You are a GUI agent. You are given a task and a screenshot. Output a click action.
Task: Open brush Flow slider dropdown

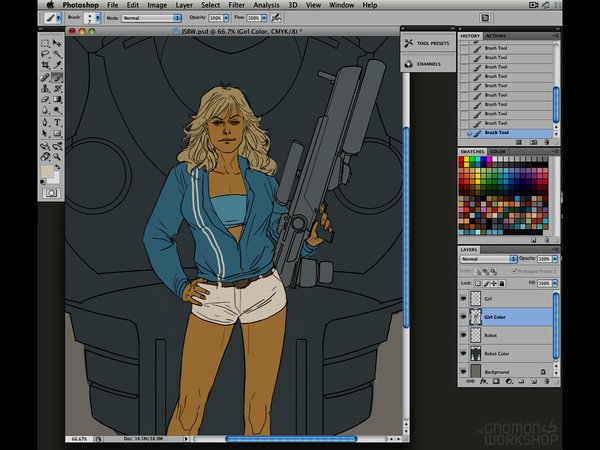264,18
